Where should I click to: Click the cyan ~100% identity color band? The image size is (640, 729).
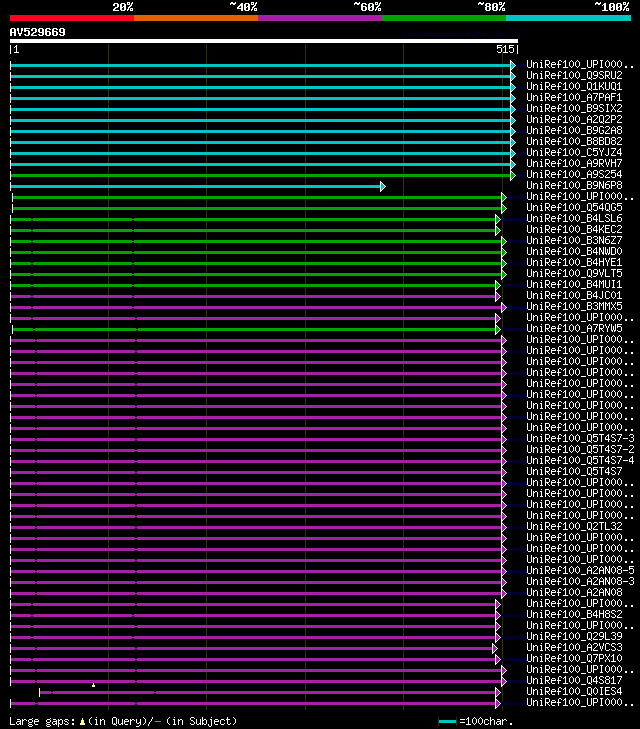[x=568, y=18]
